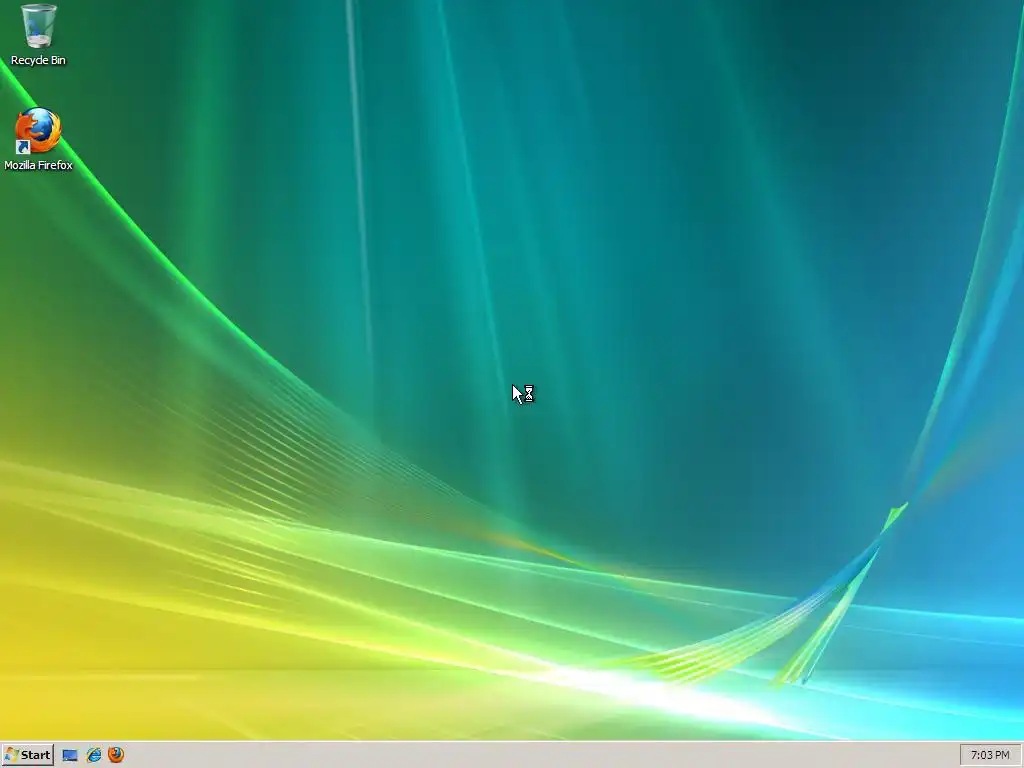Click the Show Desktop quick launch icon
Viewport: 1024px width, 768px height.
(70, 755)
